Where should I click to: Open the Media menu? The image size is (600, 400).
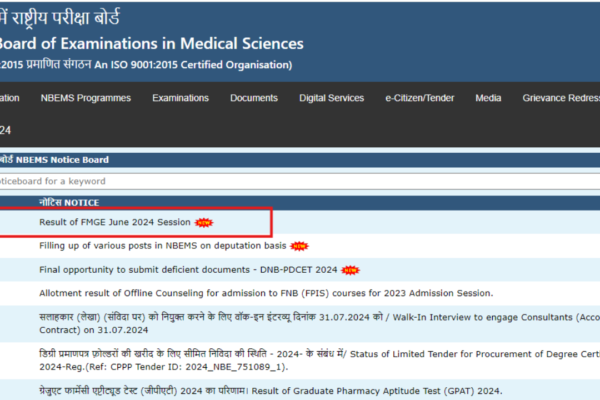click(488, 98)
